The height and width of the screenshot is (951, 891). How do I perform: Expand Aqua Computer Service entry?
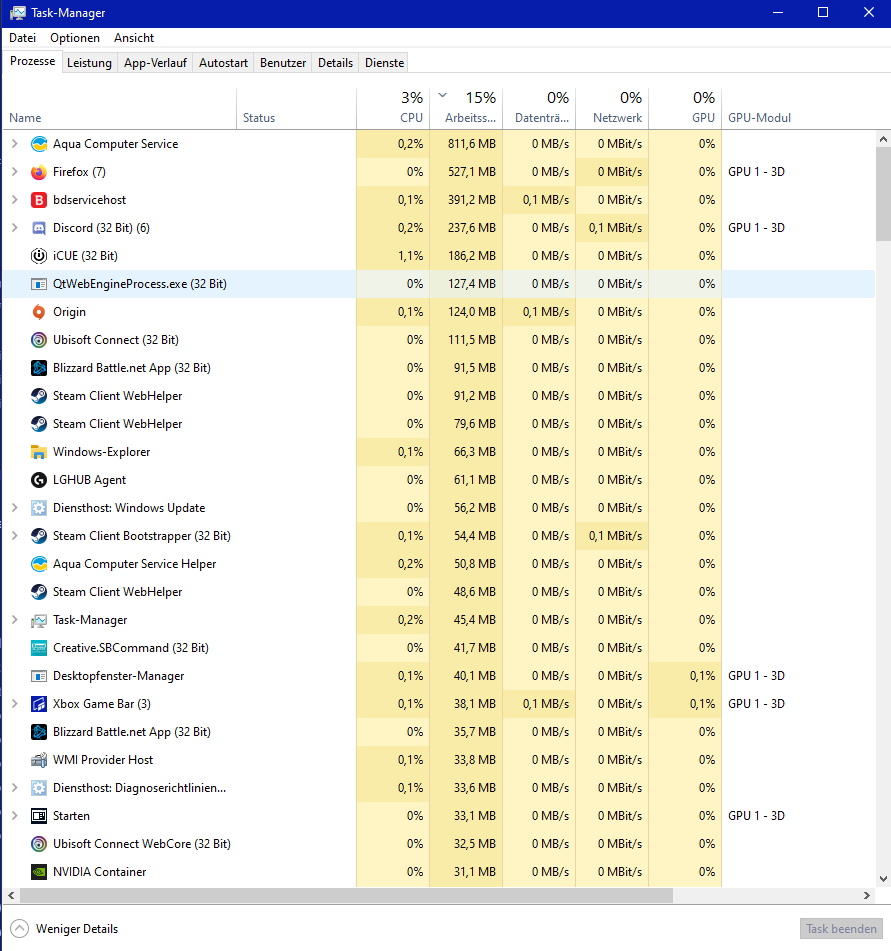(x=14, y=144)
